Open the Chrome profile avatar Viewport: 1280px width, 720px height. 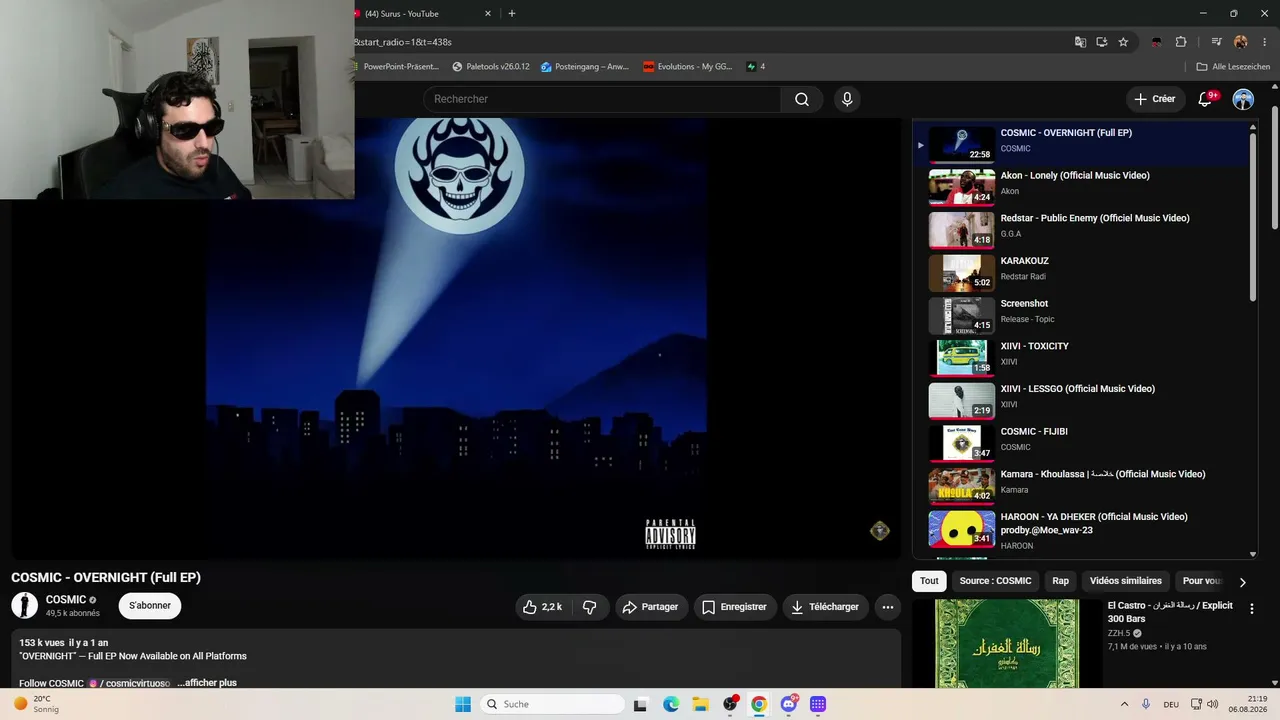click(1241, 42)
